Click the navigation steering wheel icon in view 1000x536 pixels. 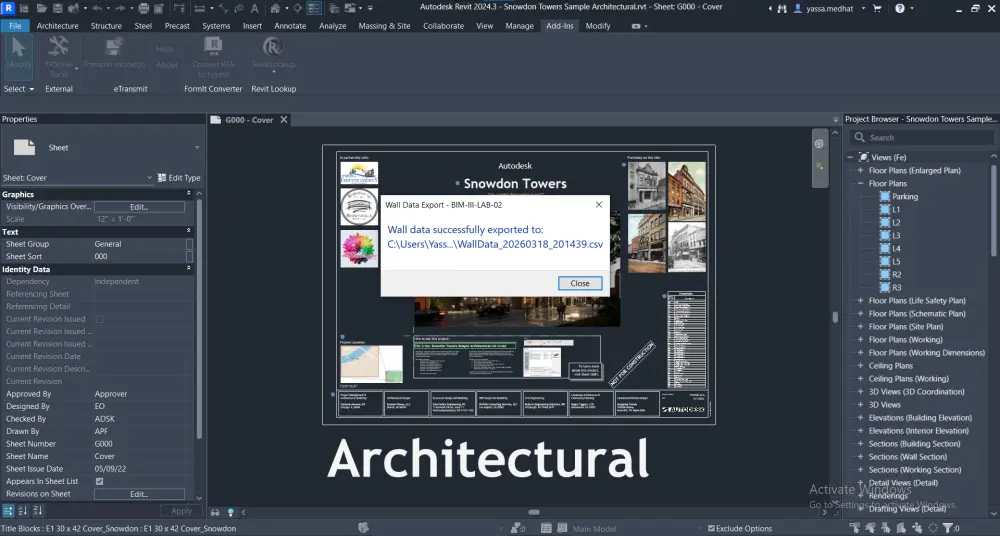(x=819, y=144)
